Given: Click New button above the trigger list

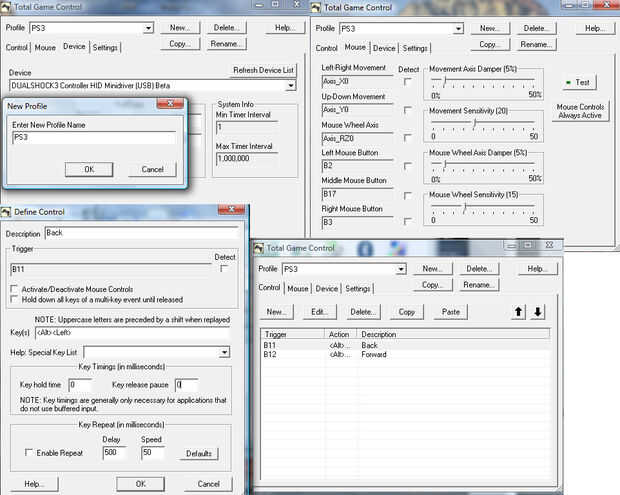Looking at the screenshot, I should [x=276, y=312].
